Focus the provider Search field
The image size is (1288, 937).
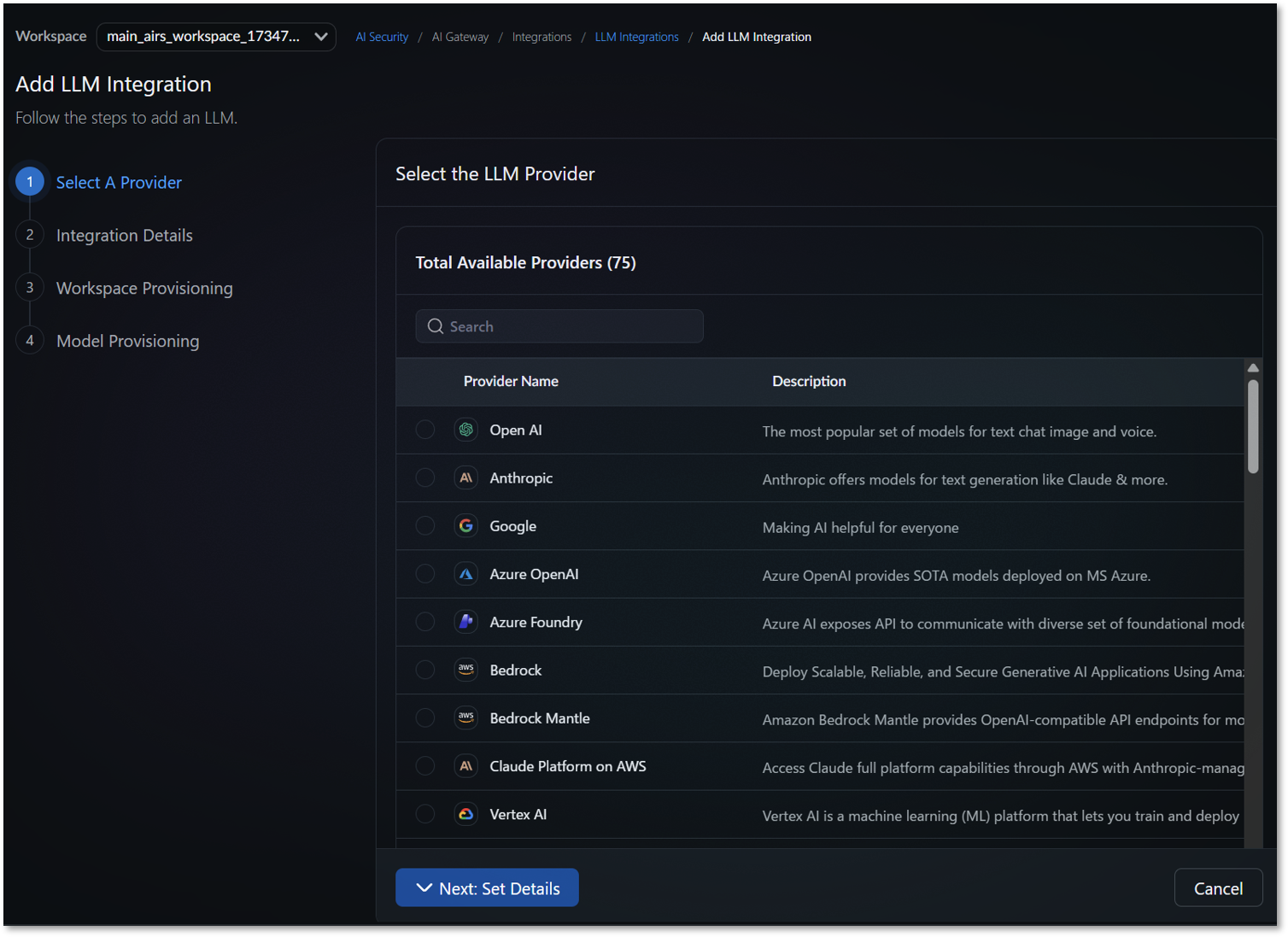click(559, 326)
